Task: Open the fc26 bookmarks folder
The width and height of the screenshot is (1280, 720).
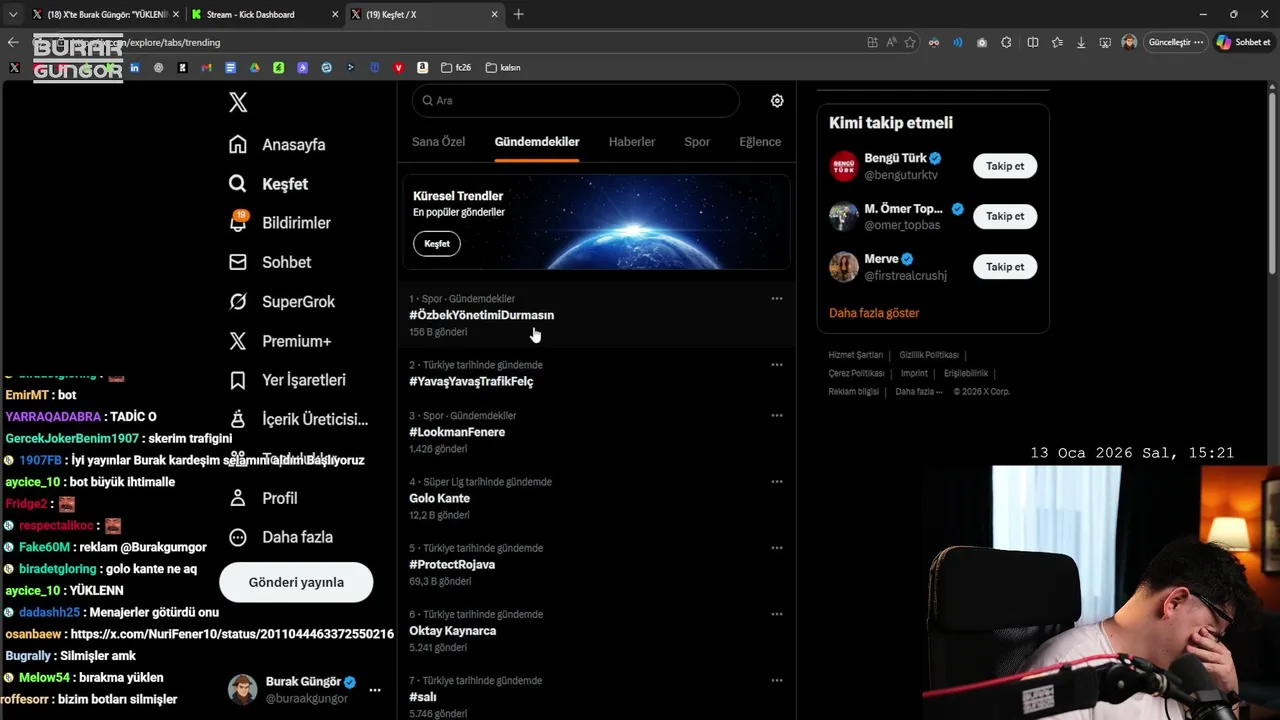Action: (456, 68)
